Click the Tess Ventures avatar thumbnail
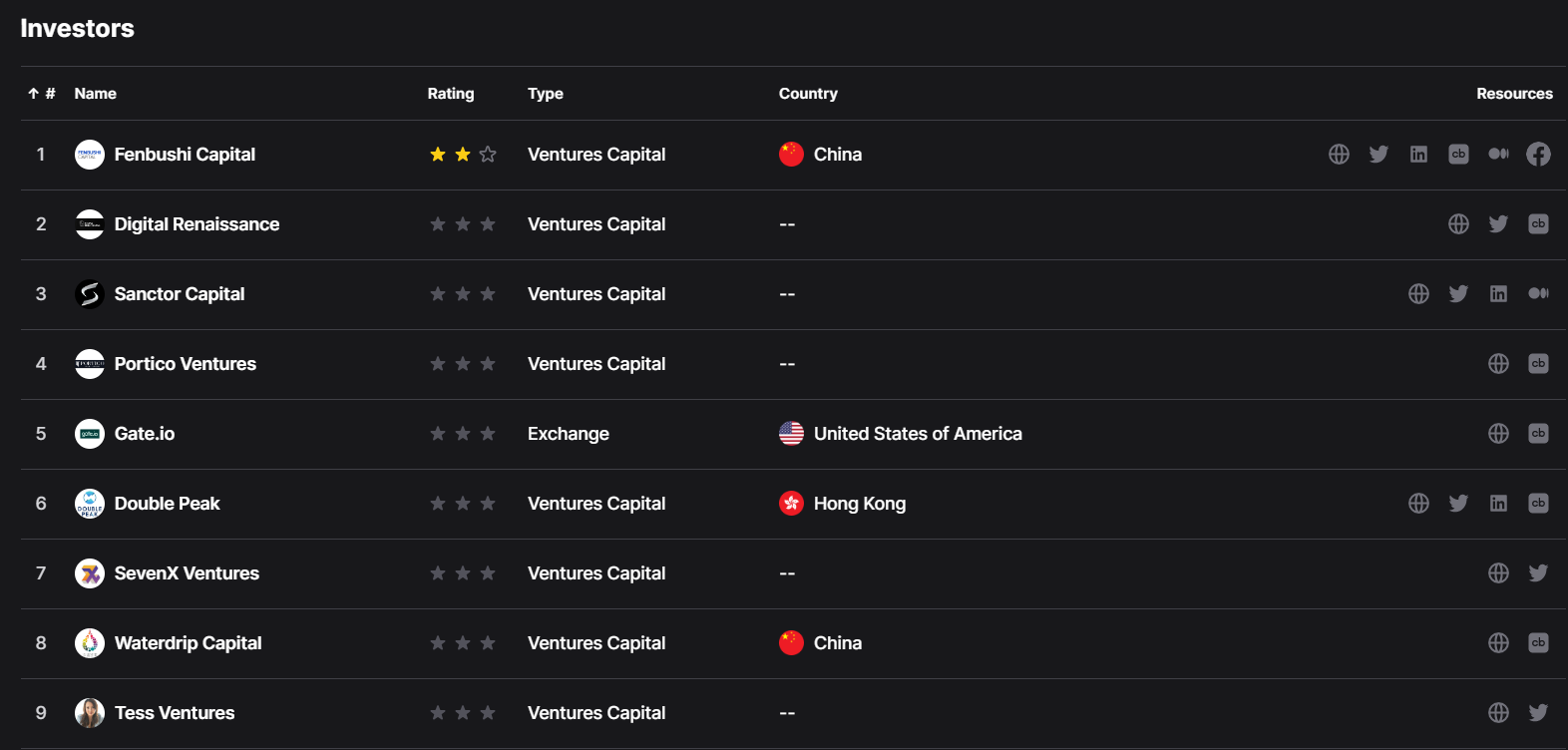 coord(90,713)
